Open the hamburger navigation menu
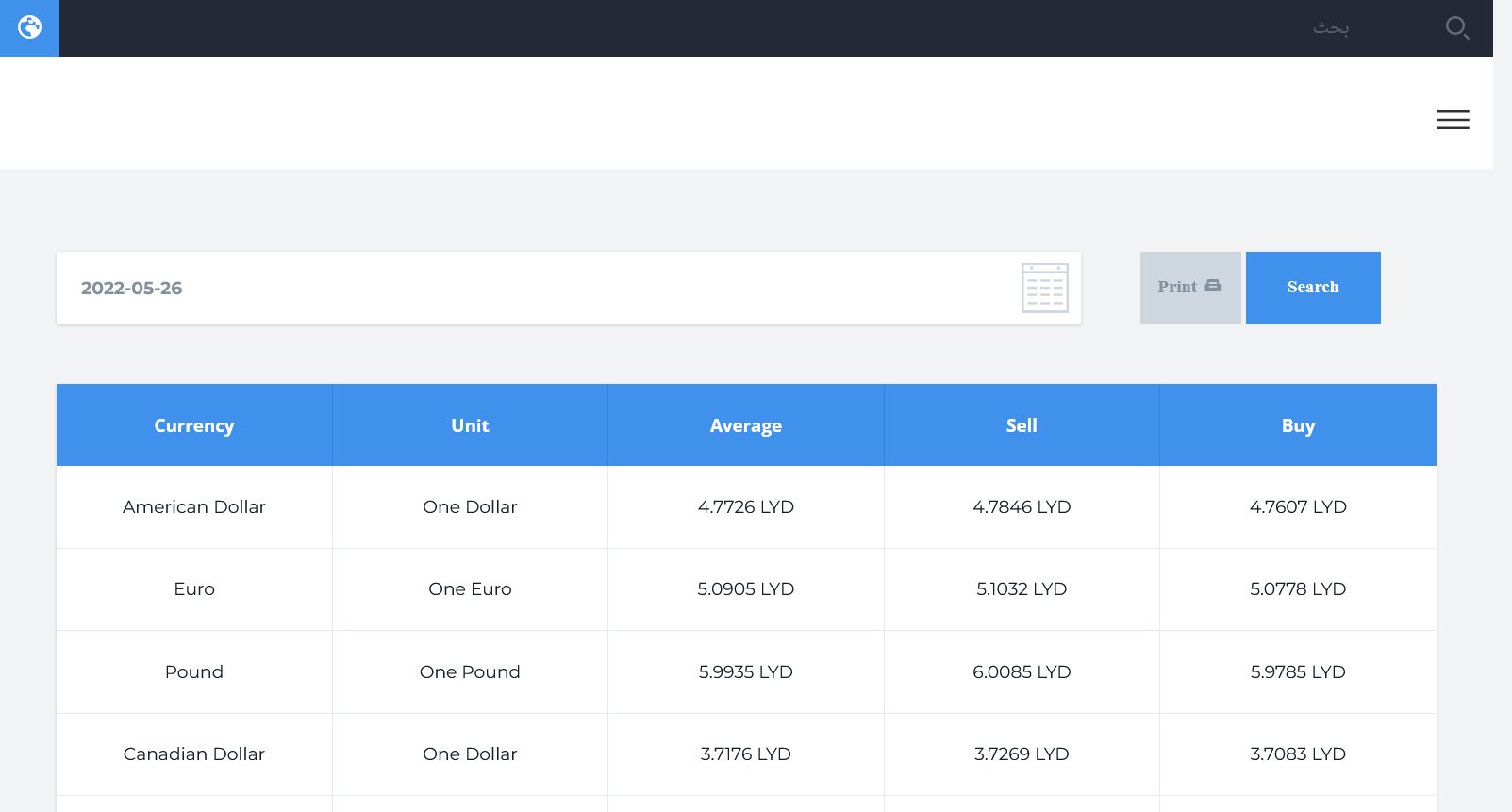1512x812 pixels. (1453, 120)
